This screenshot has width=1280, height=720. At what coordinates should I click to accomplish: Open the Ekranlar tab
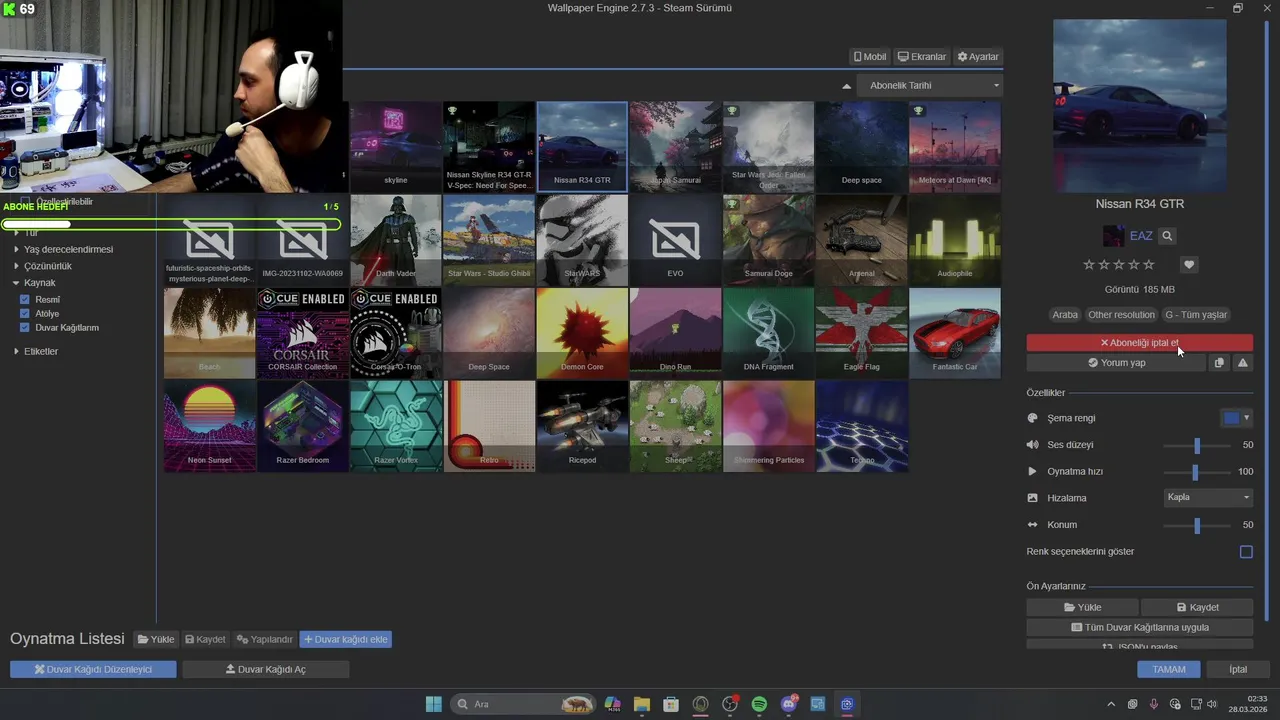(x=921, y=57)
